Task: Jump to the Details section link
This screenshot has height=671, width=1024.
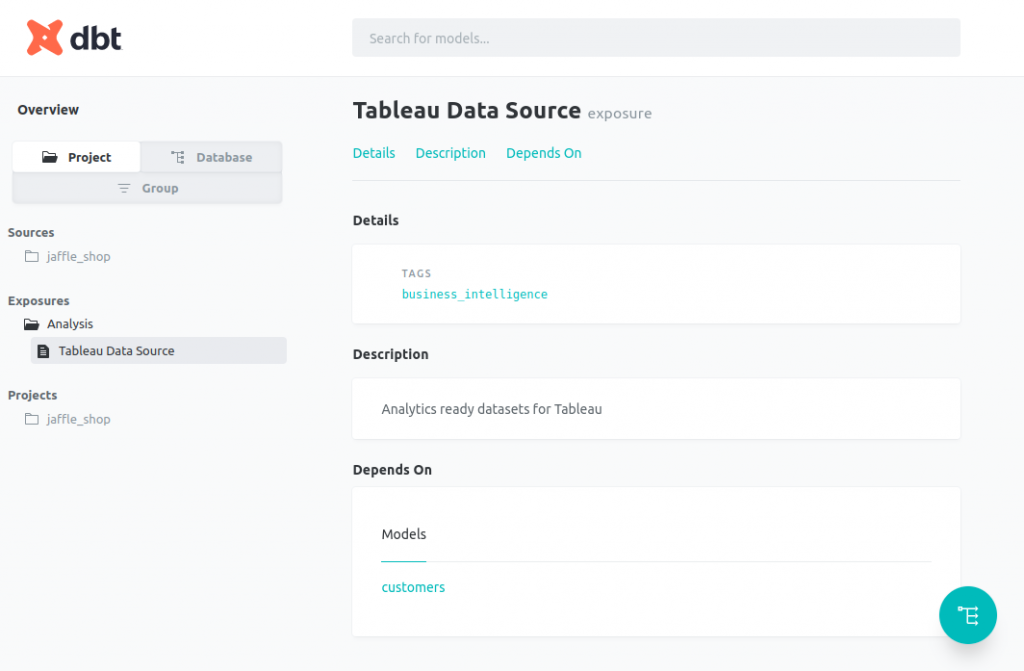Action: click(374, 153)
